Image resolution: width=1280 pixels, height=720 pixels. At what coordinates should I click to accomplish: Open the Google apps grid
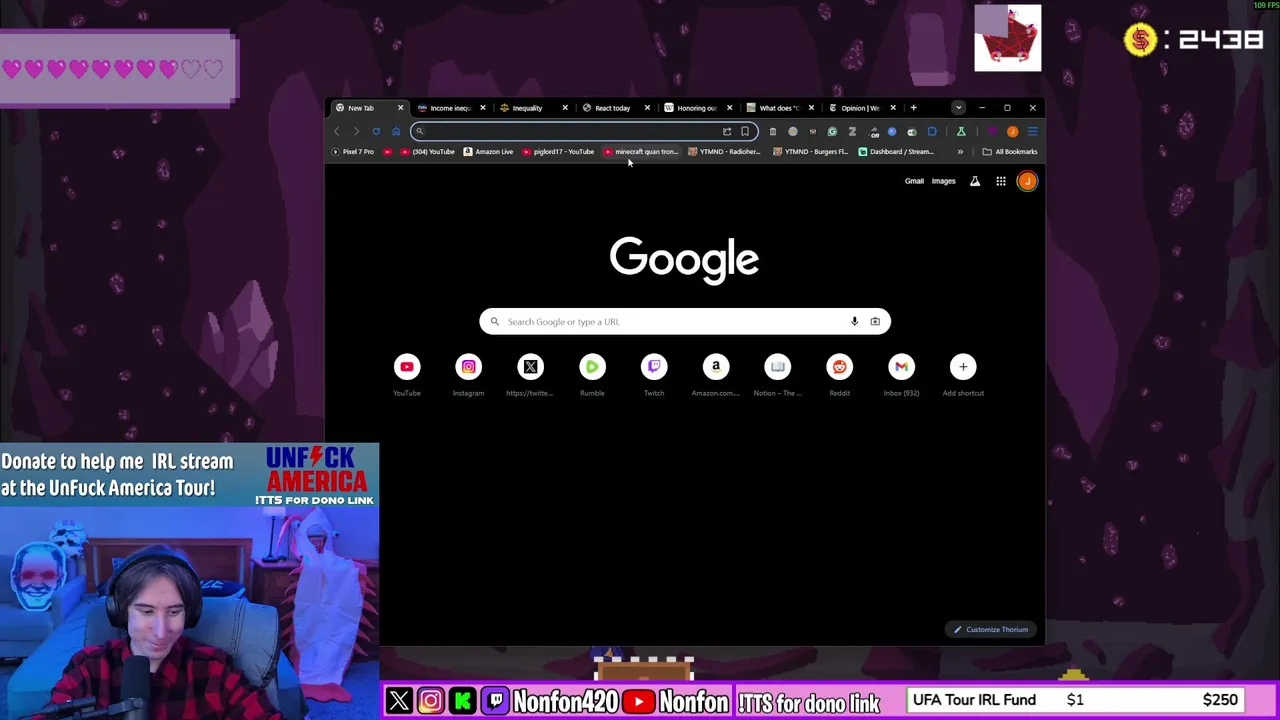click(x=1000, y=181)
